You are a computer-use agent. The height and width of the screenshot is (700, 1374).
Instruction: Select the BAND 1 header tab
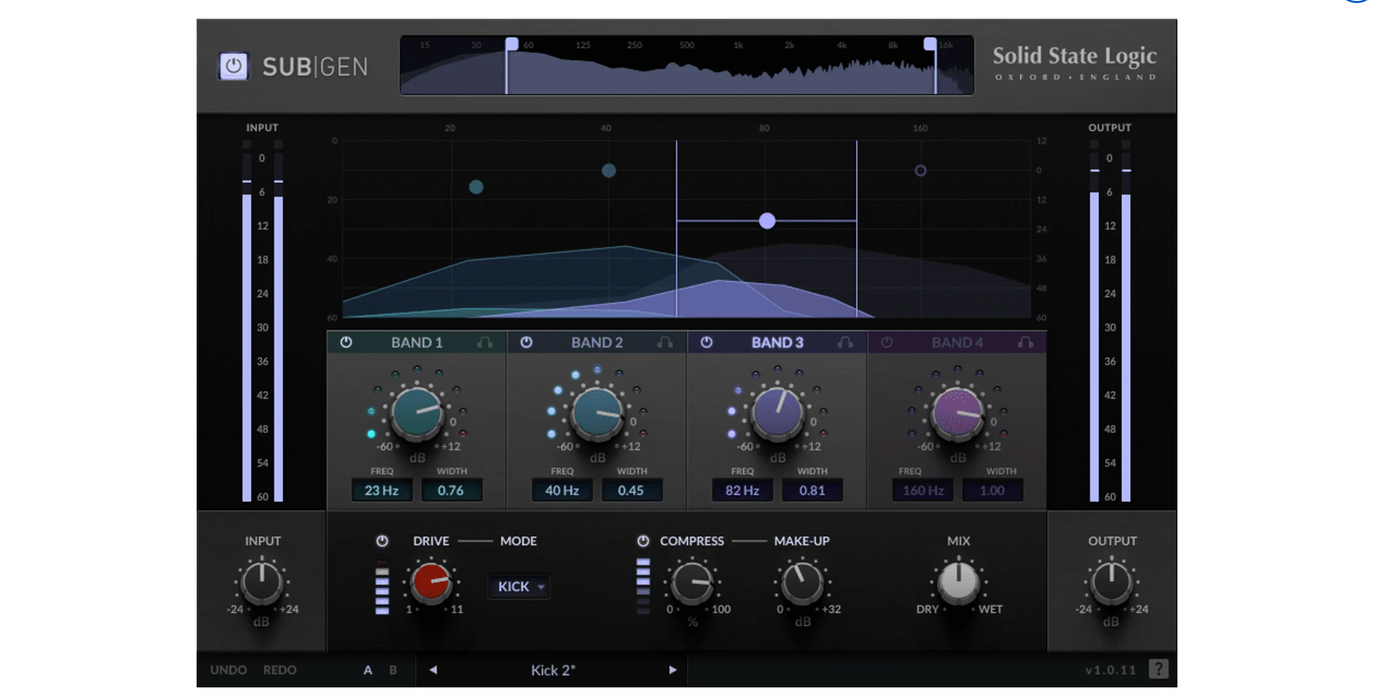click(417, 342)
